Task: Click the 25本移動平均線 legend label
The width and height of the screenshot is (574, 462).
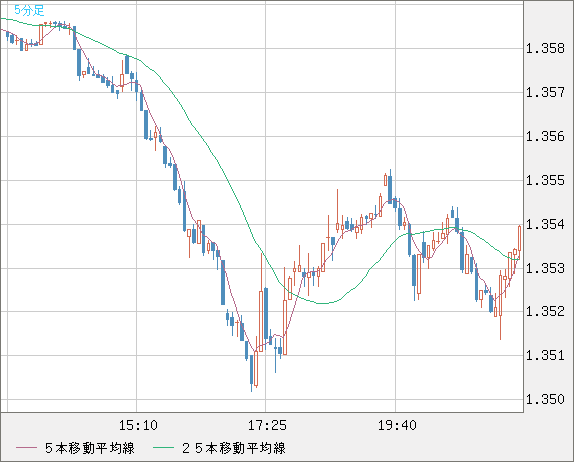Action: point(234,448)
